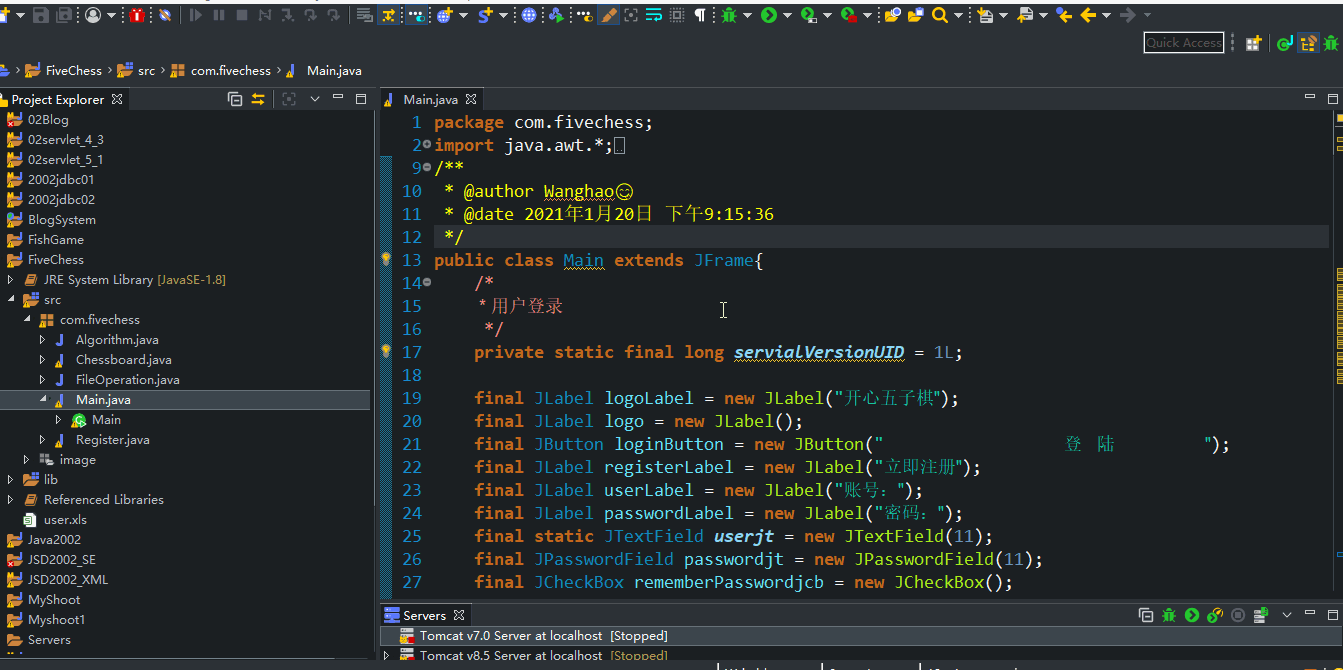Click the Save toolbar icon
The image size is (1343, 670).
pyautogui.click(x=41, y=15)
